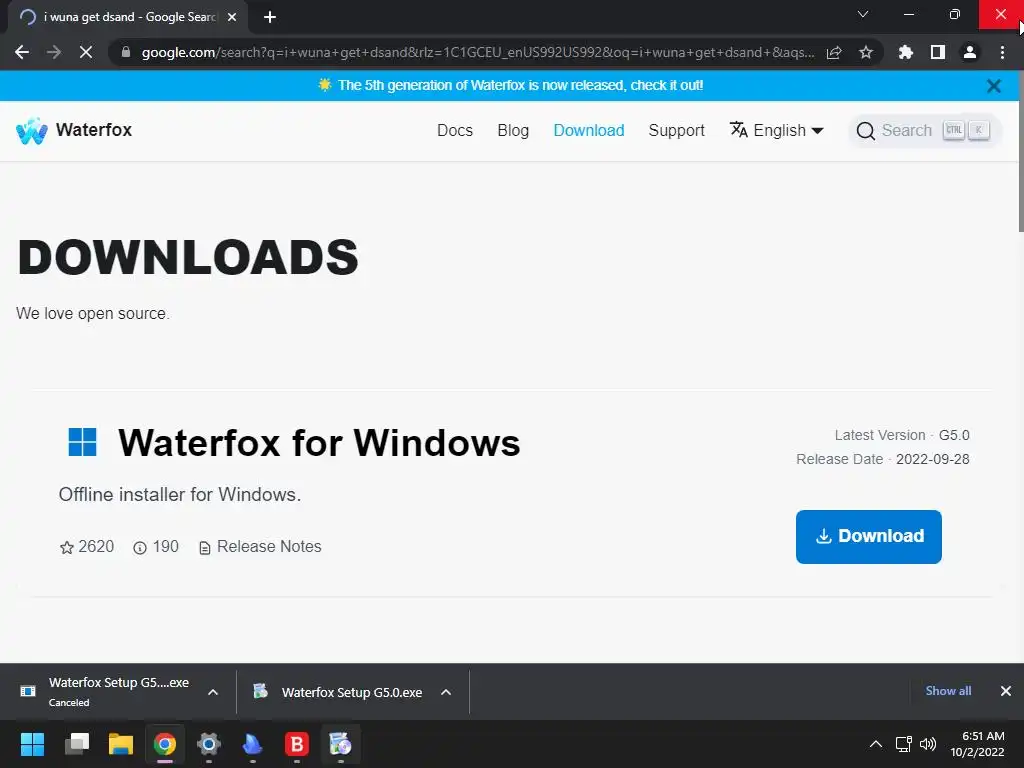The image size is (1024, 768).
Task: Click the Latest Version G5.0 text
Action: pyautogui.click(x=902, y=435)
